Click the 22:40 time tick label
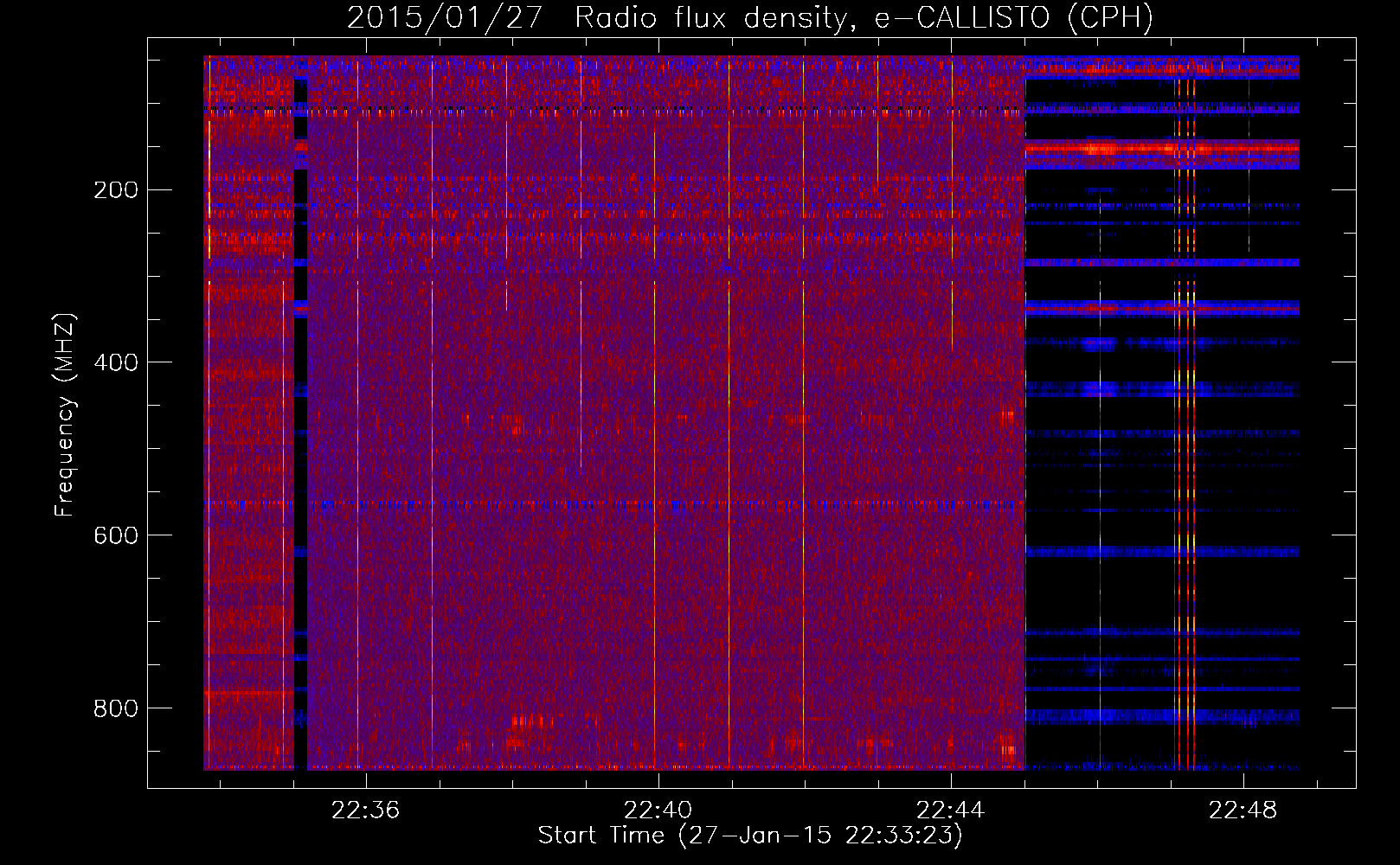This screenshot has height=865, width=1400. point(658,811)
